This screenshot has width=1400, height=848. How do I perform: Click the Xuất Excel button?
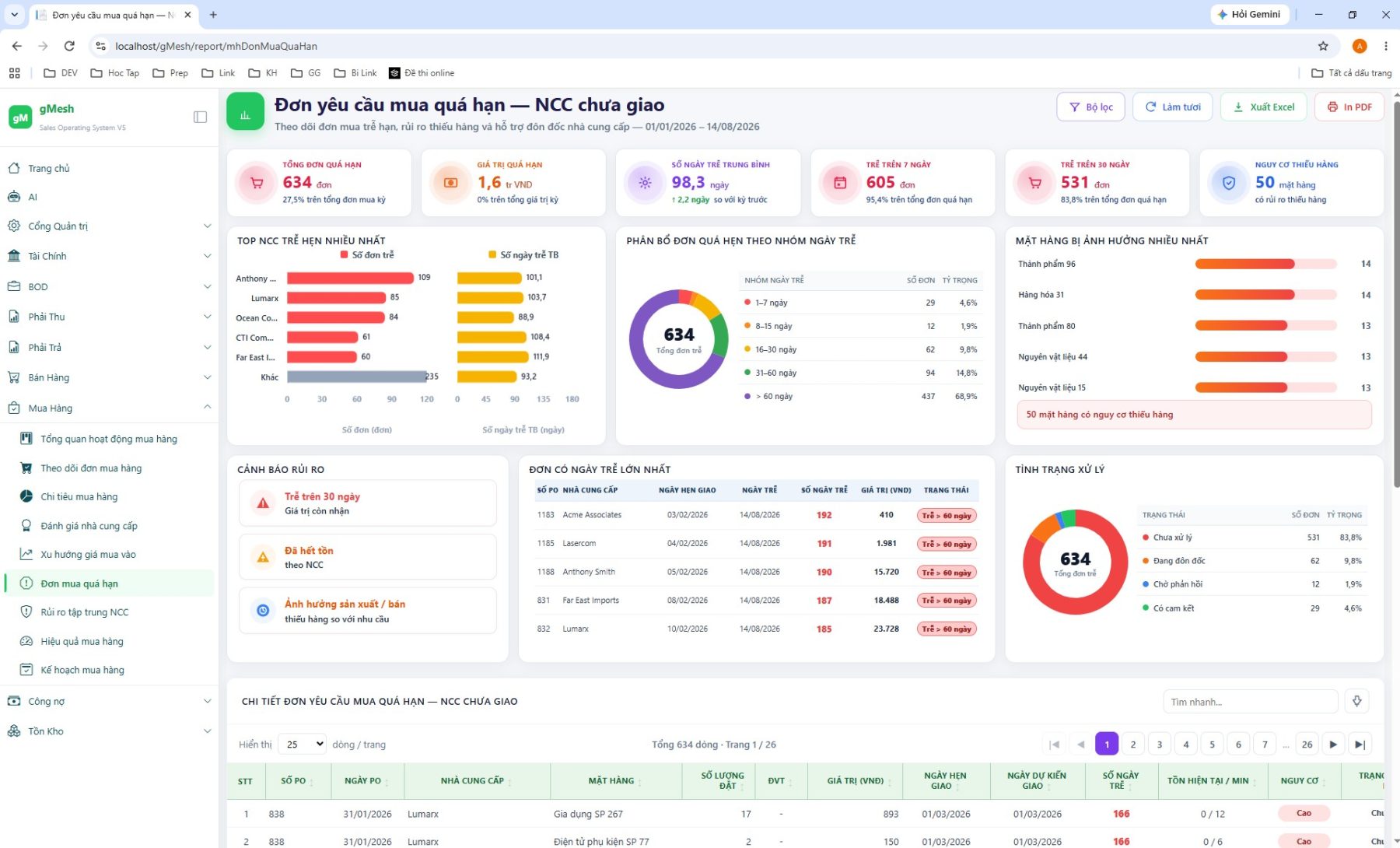pyautogui.click(x=1264, y=107)
